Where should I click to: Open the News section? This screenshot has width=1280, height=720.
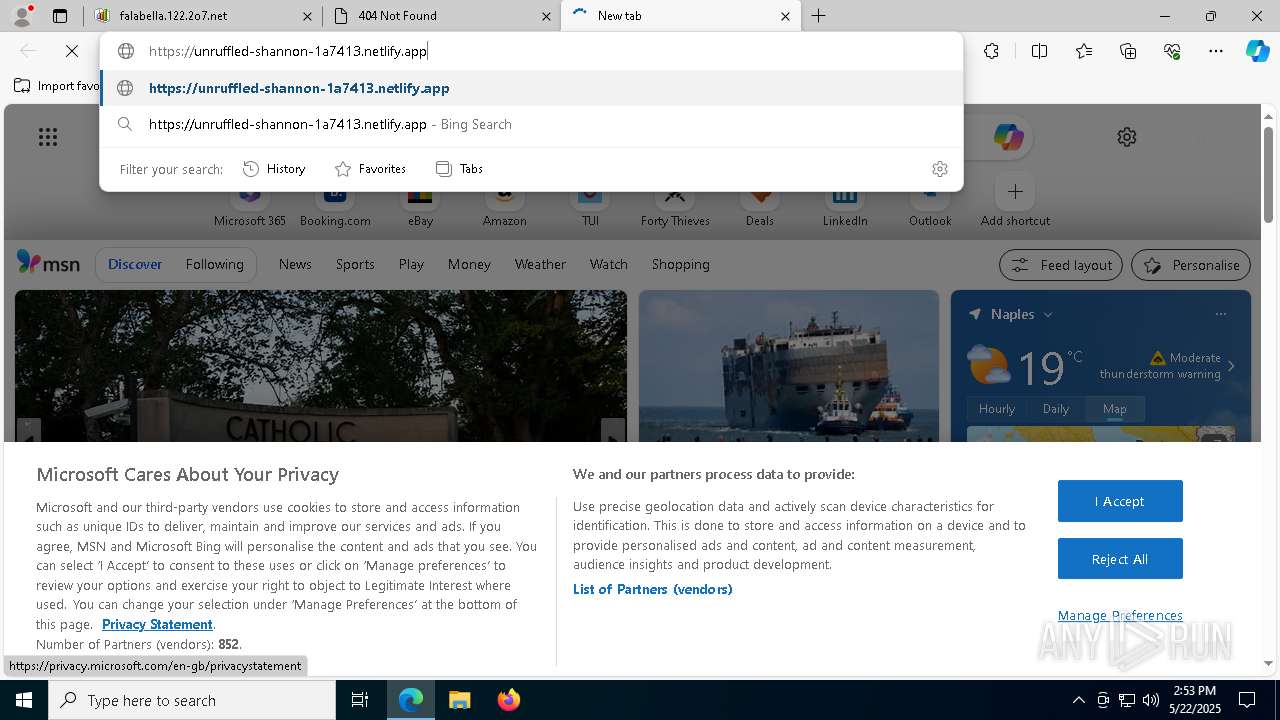pos(295,264)
